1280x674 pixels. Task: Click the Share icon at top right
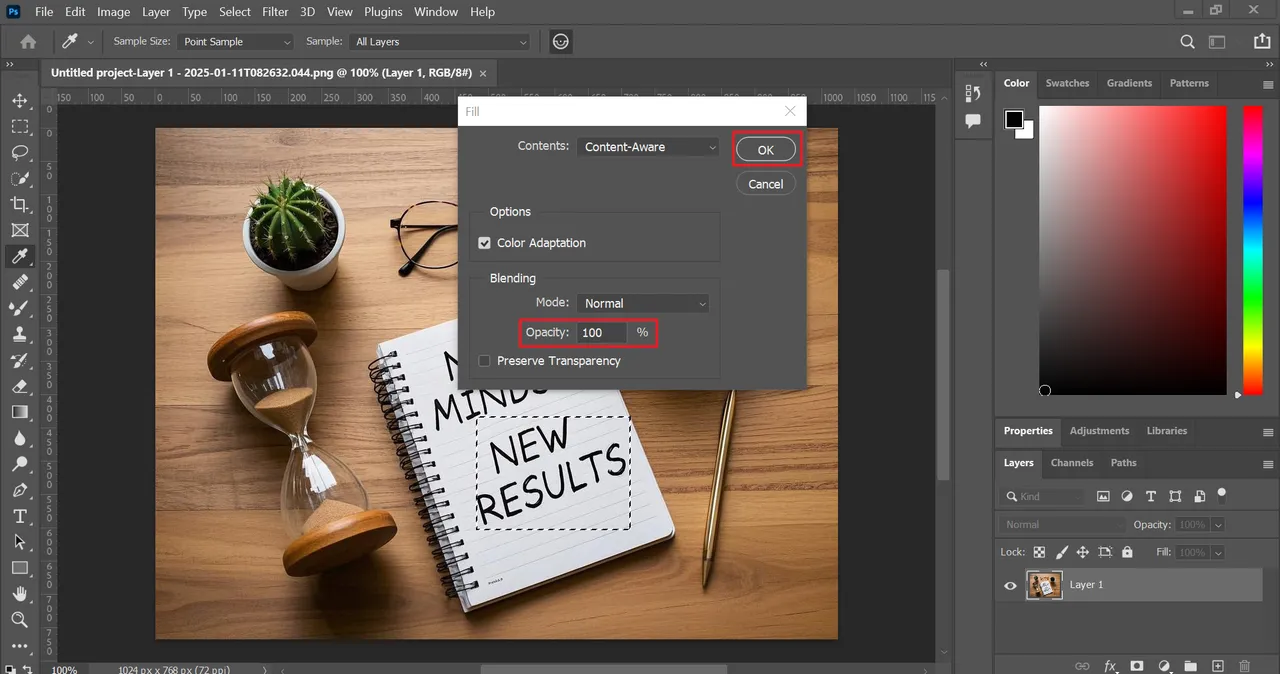point(1262,42)
